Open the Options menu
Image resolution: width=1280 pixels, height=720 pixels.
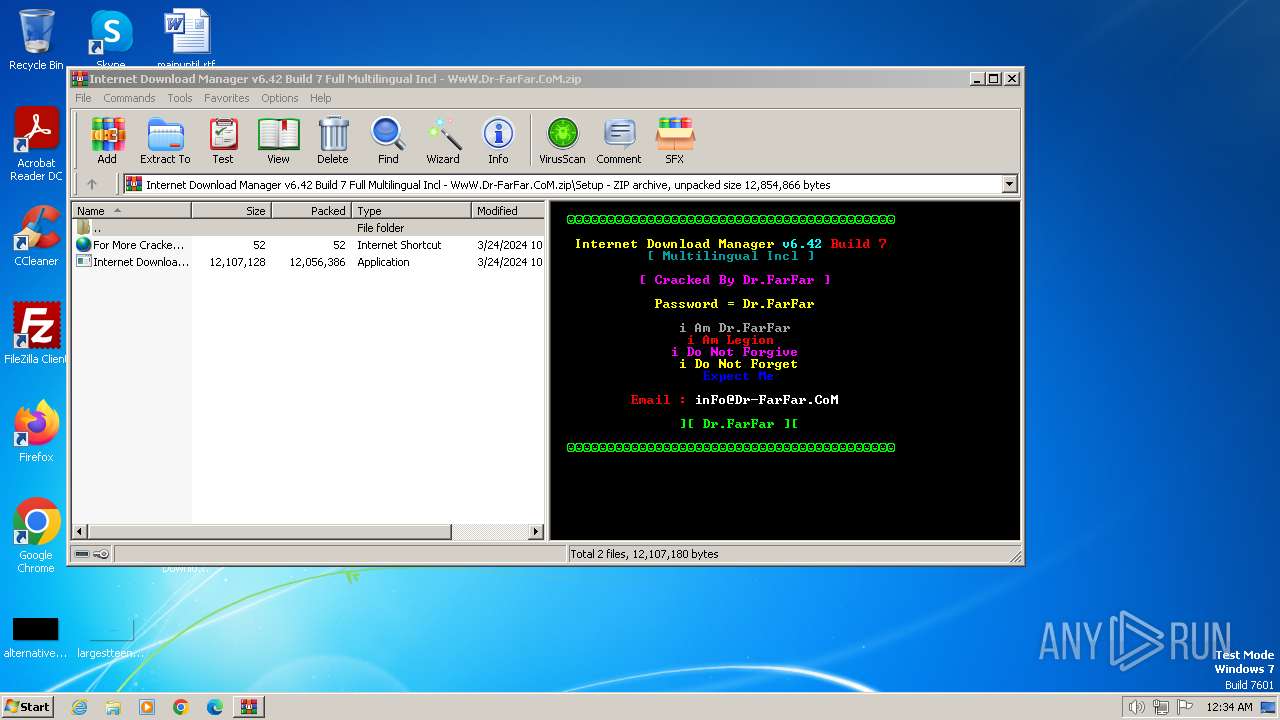click(280, 98)
